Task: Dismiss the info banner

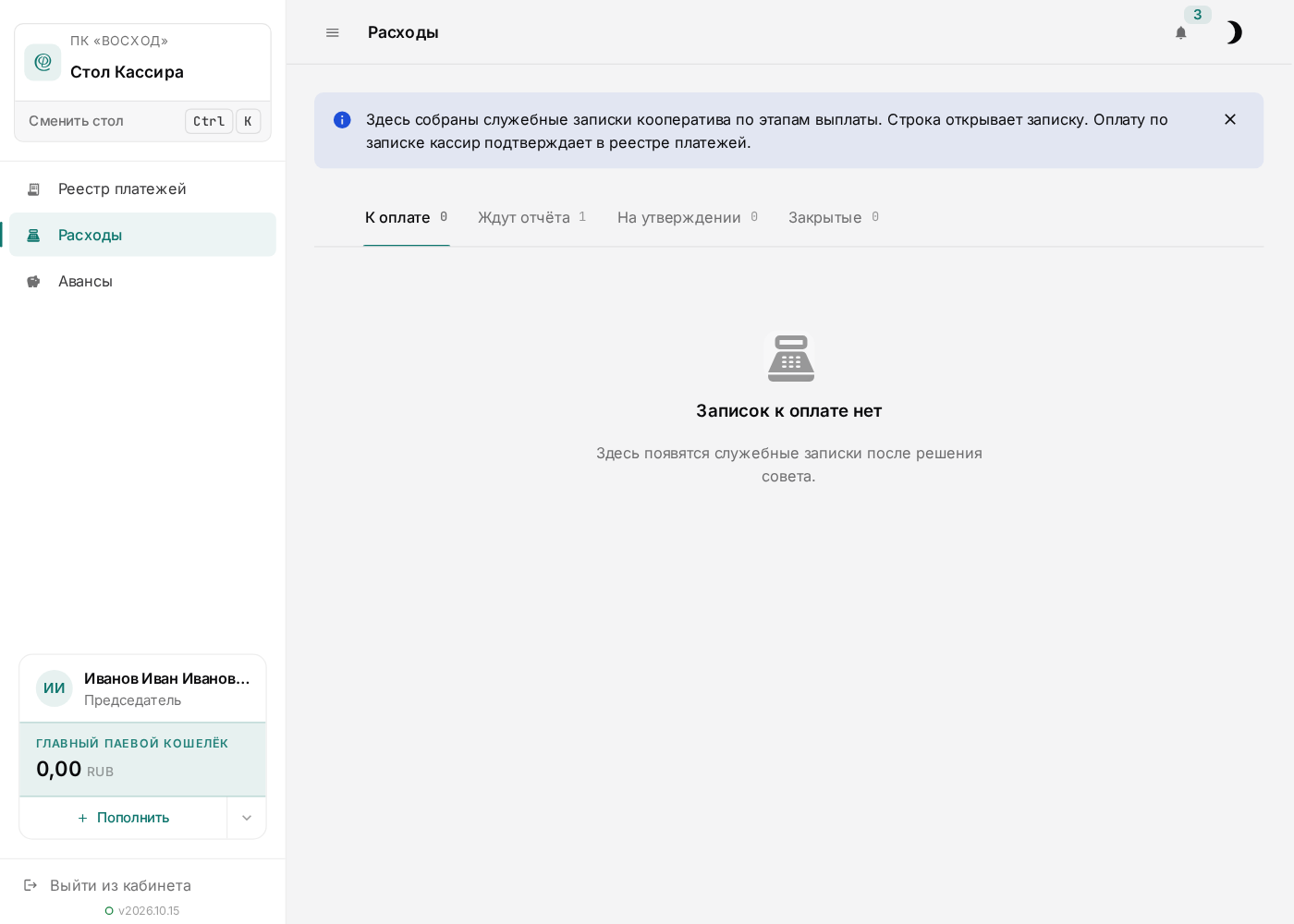Action: (1230, 119)
